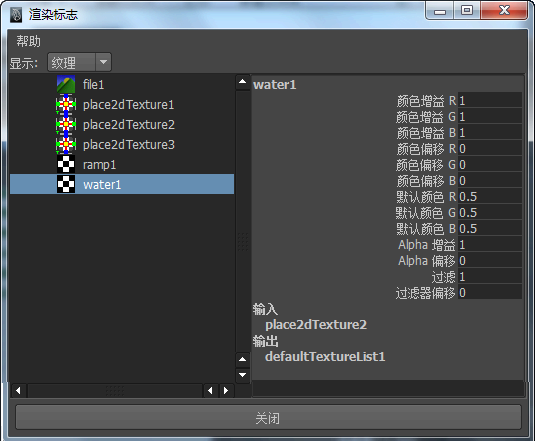Click the list scroll-up arrow at top
Screen dimensions: 535x441
[x=243, y=82]
